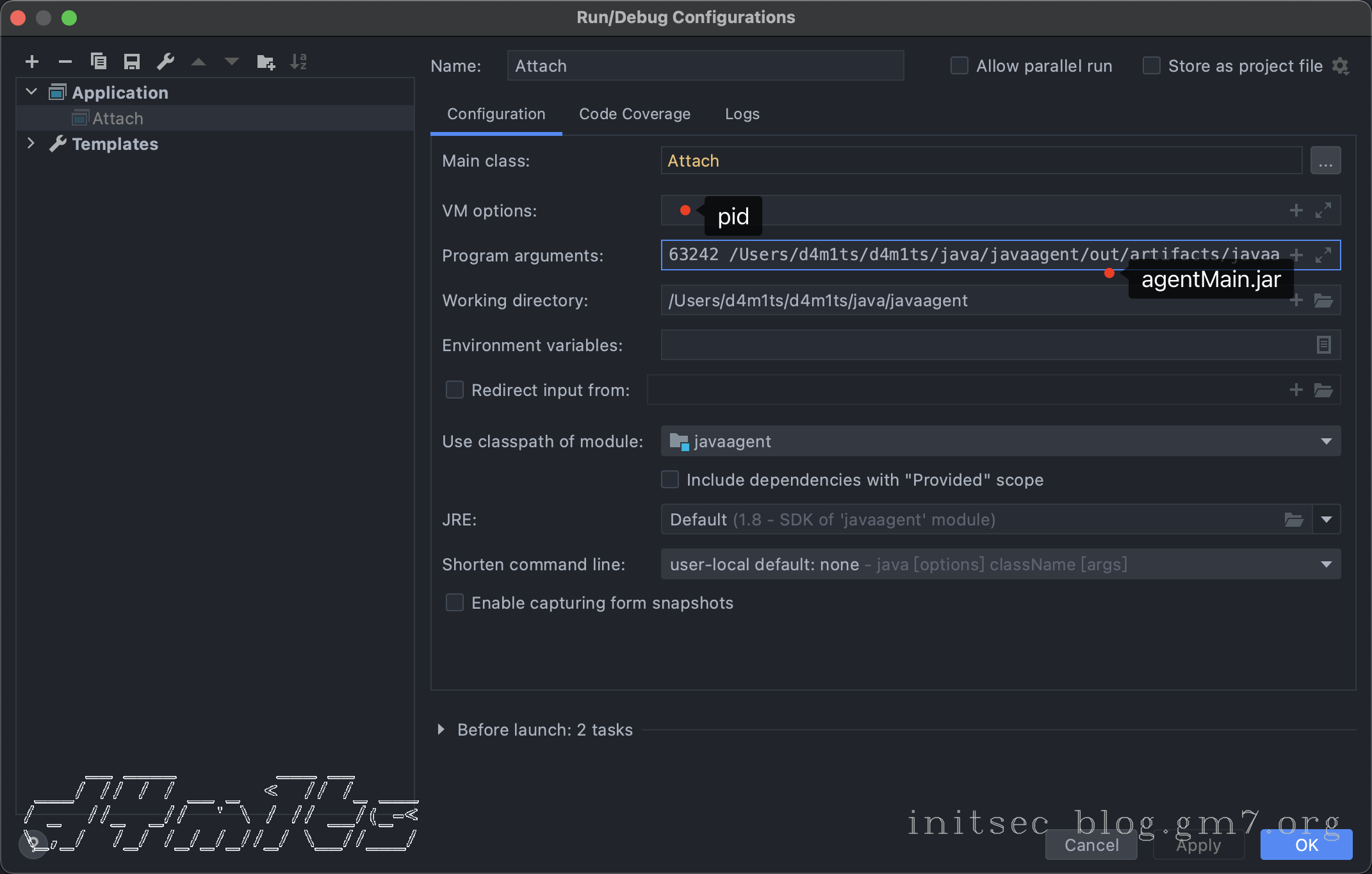The height and width of the screenshot is (874, 1372).
Task: Click the move into new folder icon
Action: pos(265,62)
